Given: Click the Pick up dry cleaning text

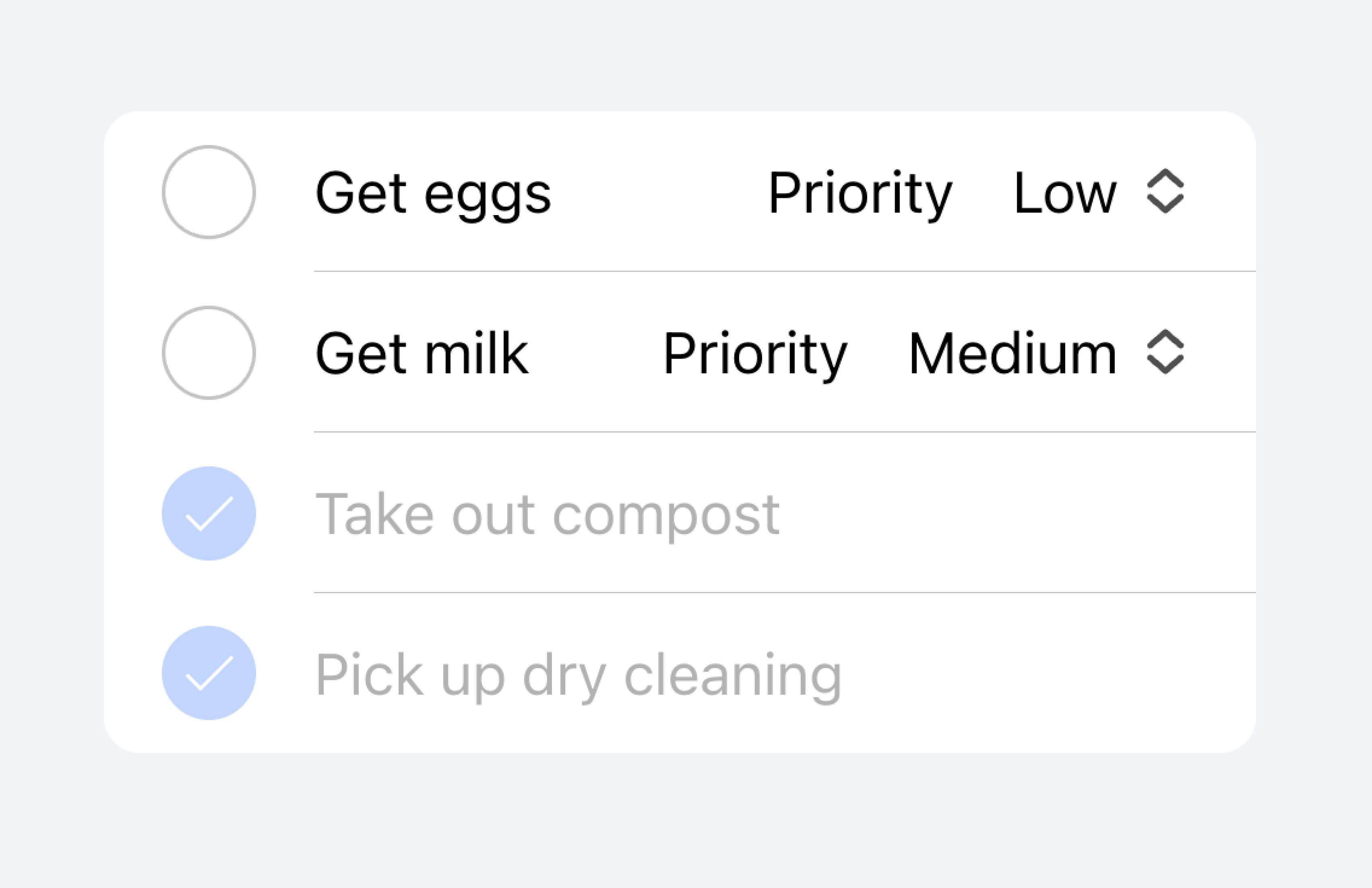Looking at the screenshot, I should coord(578,674).
